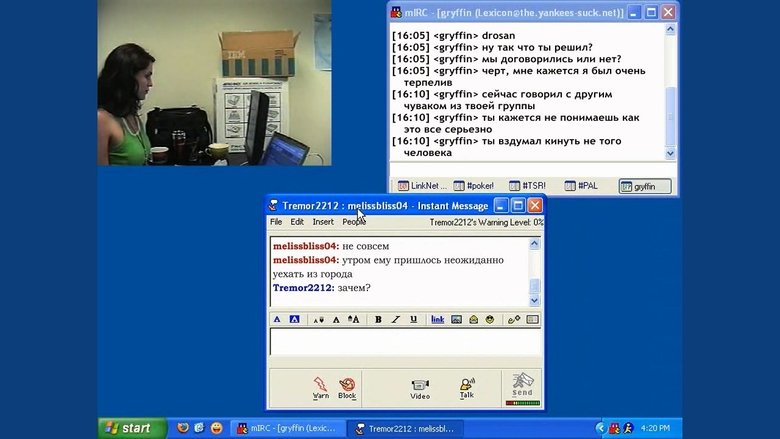This screenshot has height=439, width=780.
Task: Click the Warn lightning bolt icon
Action: [x=320, y=387]
